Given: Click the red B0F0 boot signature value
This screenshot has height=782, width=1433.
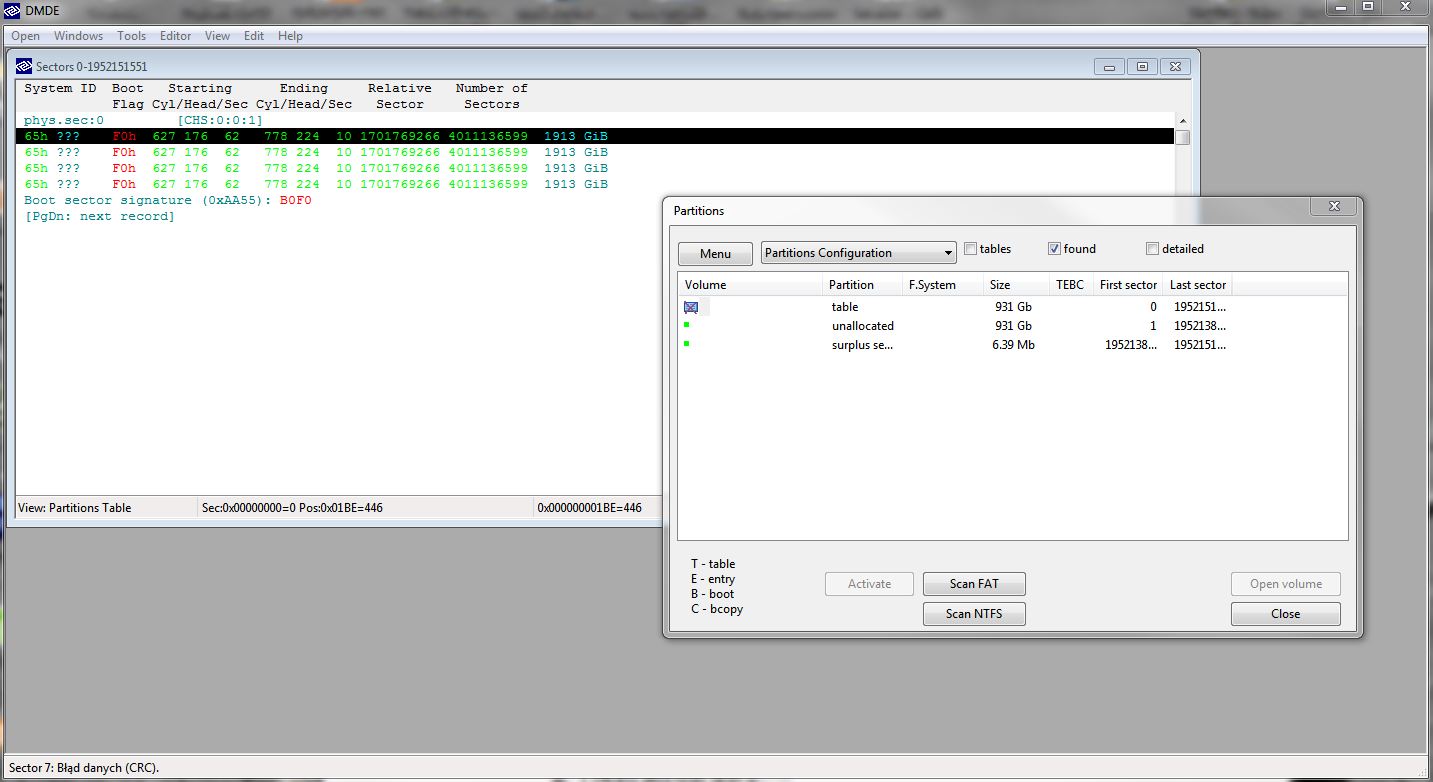Looking at the screenshot, I should [x=296, y=200].
